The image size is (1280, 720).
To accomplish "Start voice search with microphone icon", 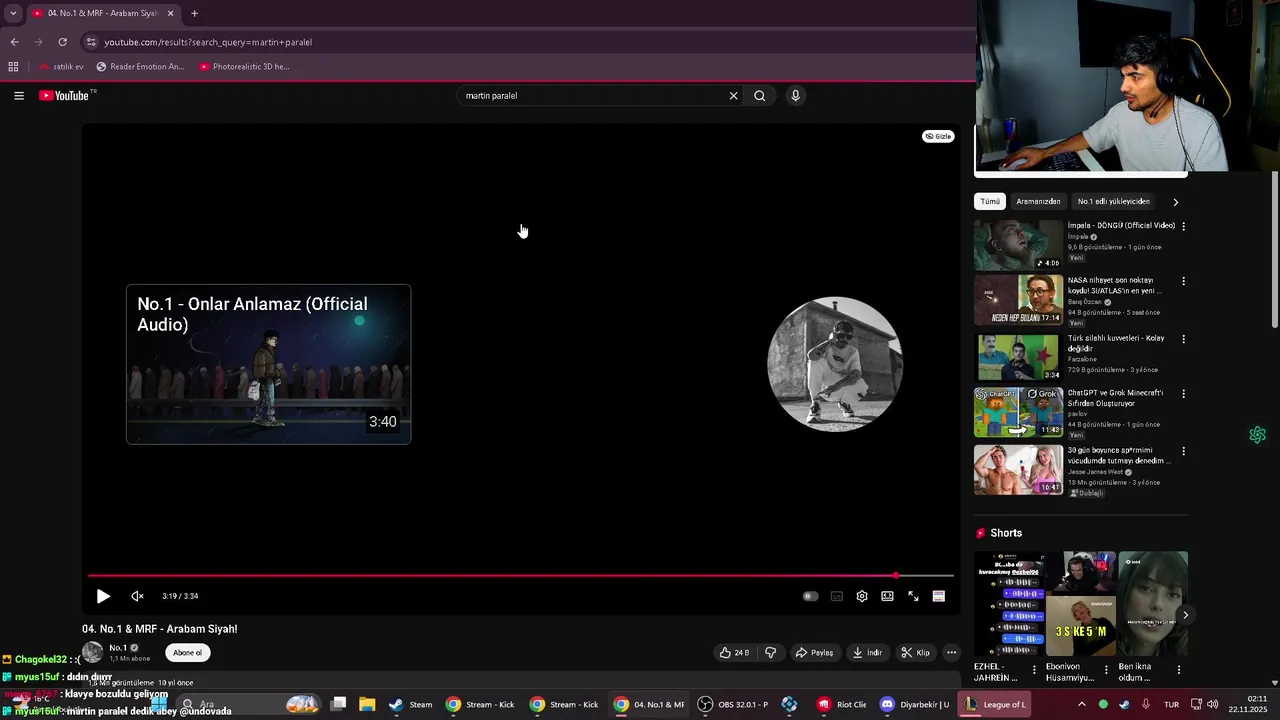I will point(796,96).
